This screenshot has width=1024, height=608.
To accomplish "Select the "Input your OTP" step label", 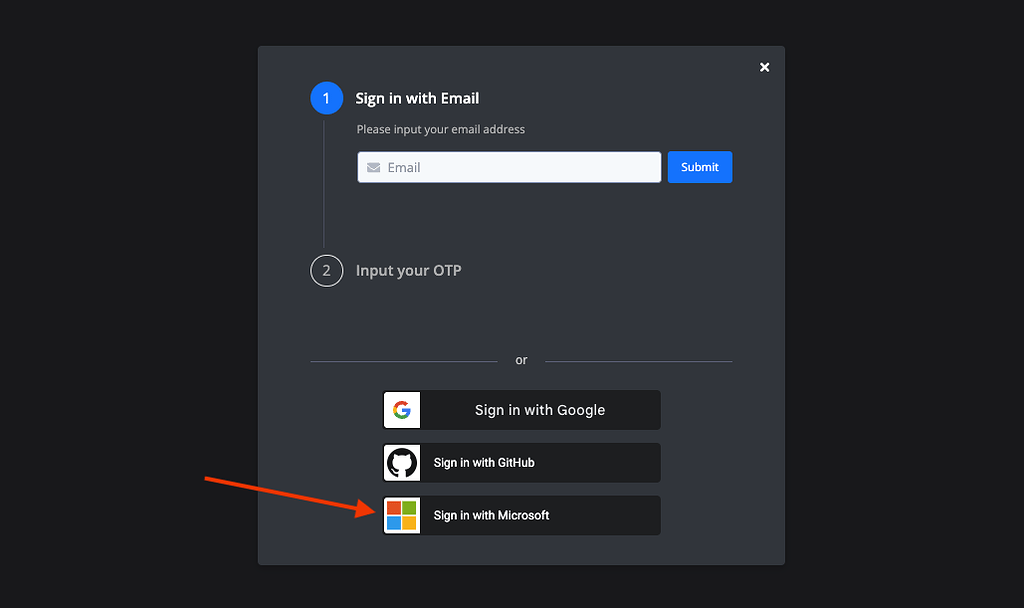I will [x=408, y=270].
